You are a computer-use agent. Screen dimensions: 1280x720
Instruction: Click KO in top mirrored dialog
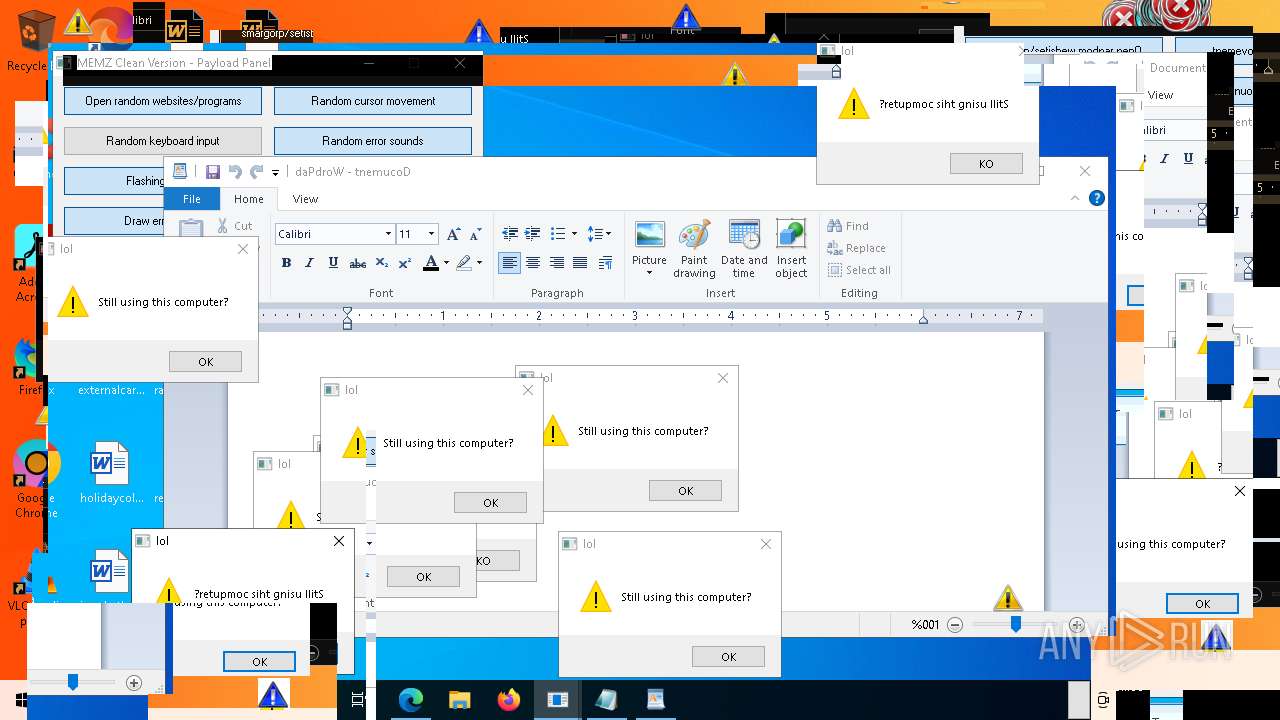point(986,164)
